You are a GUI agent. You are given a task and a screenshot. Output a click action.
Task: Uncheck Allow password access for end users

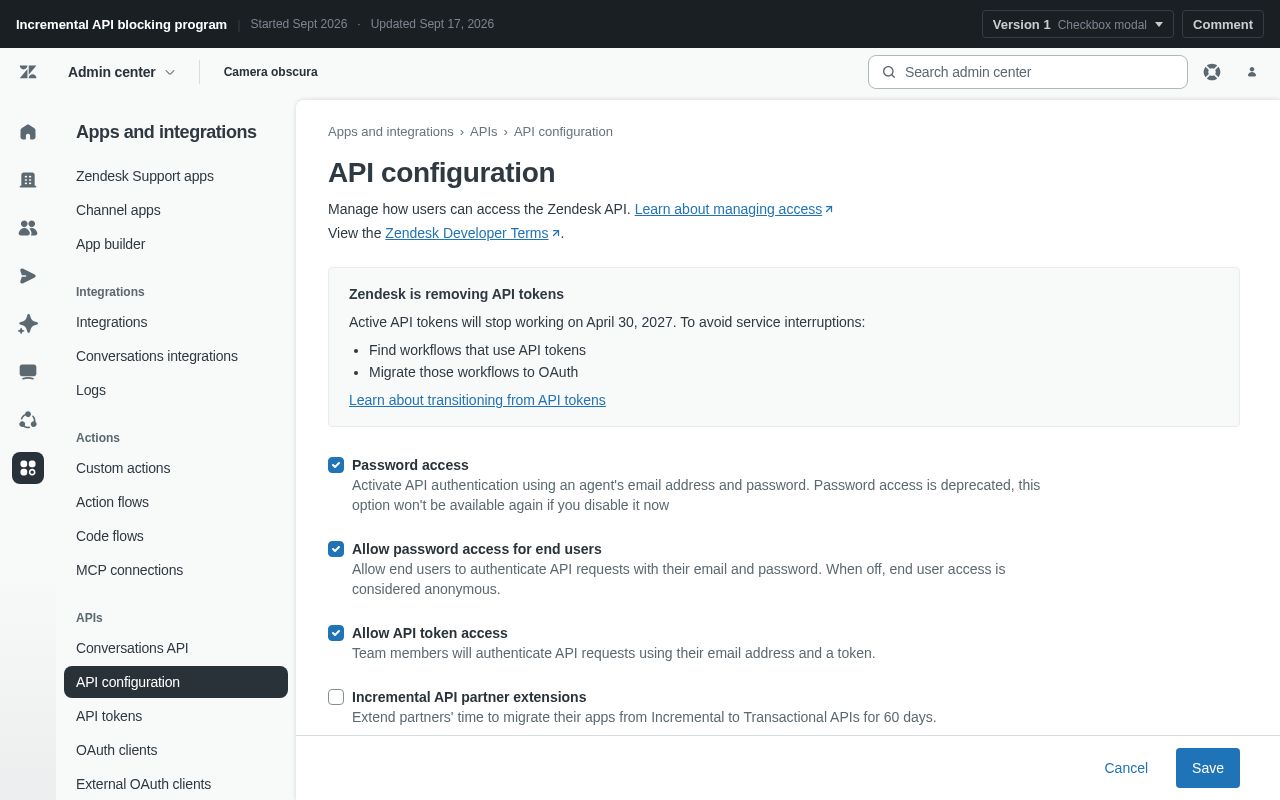(336, 549)
